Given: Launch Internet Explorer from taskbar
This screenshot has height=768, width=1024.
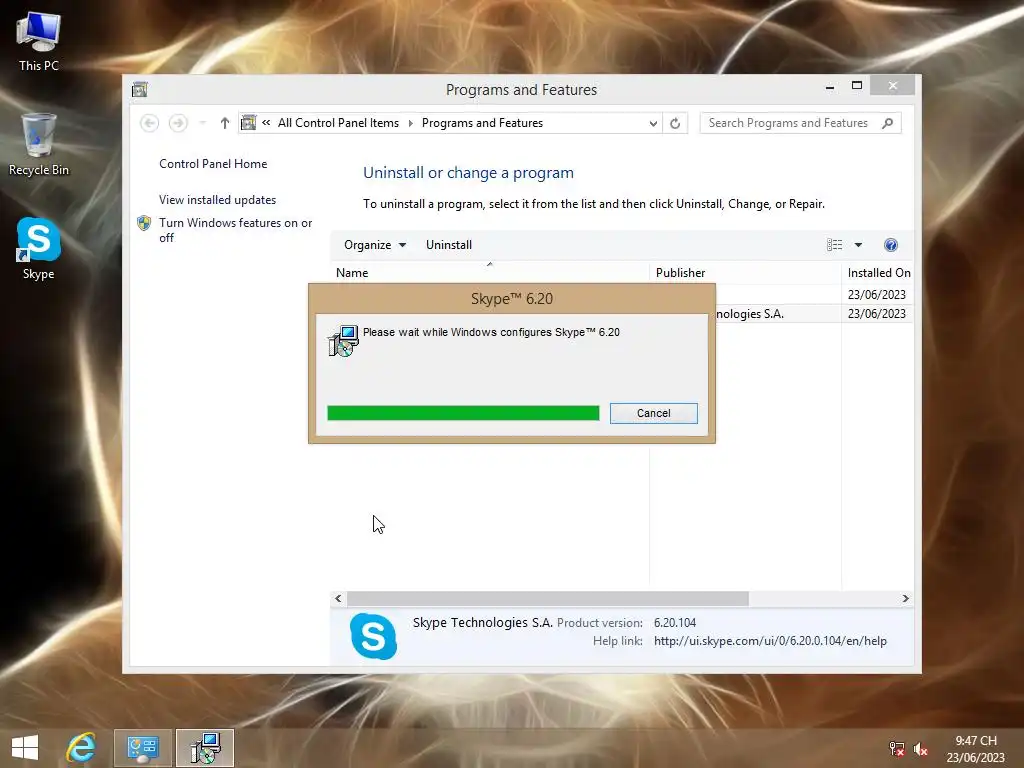Looking at the screenshot, I should (x=81, y=748).
